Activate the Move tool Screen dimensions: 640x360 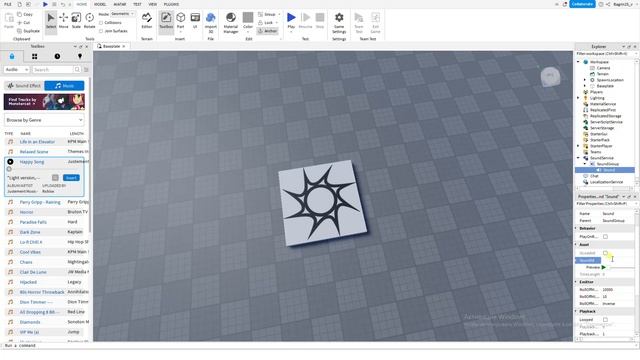(x=63, y=20)
